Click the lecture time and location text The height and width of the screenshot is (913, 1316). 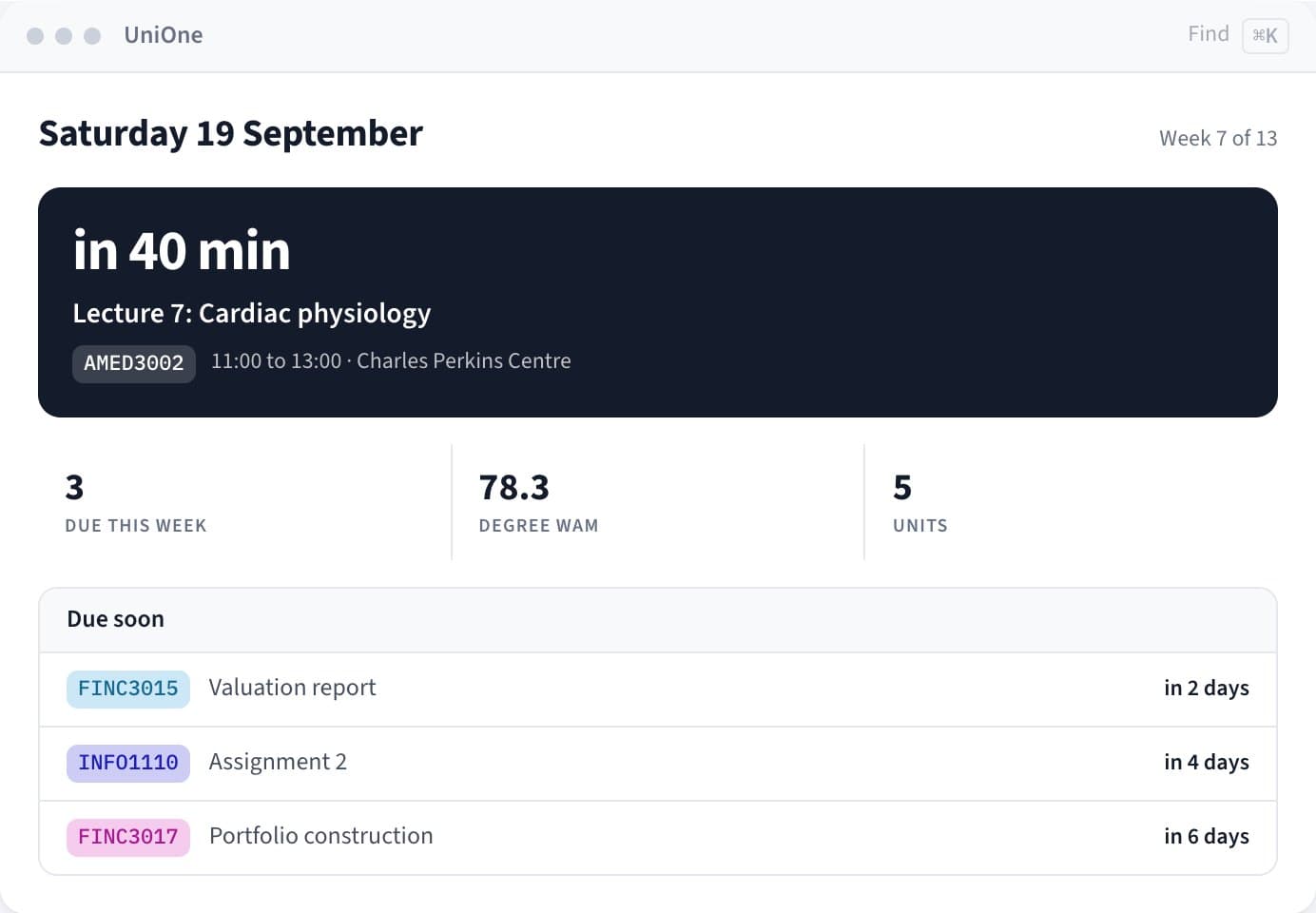click(x=391, y=361)
